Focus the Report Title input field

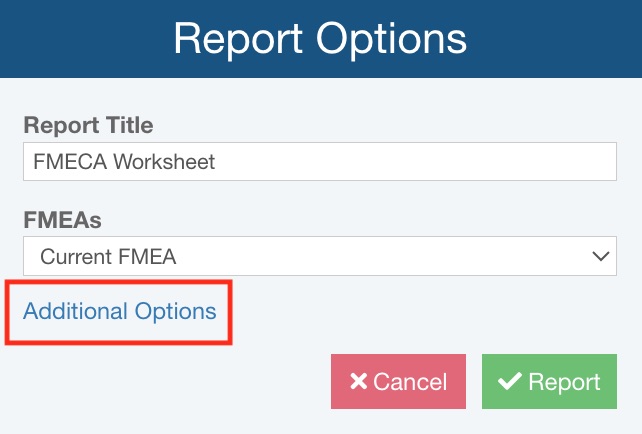pyautogui.click(x=319, y=162)
